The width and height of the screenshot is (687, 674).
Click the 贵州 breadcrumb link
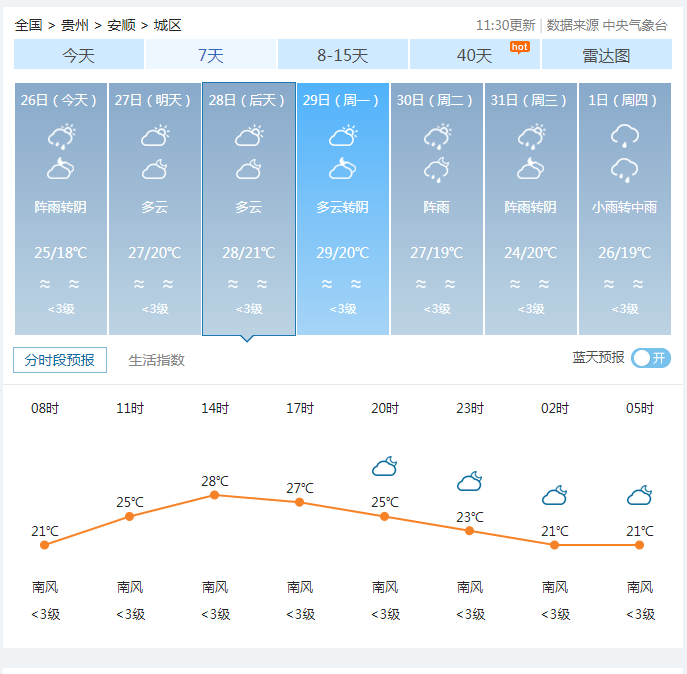pyautogui.click(x=75, y=25)
